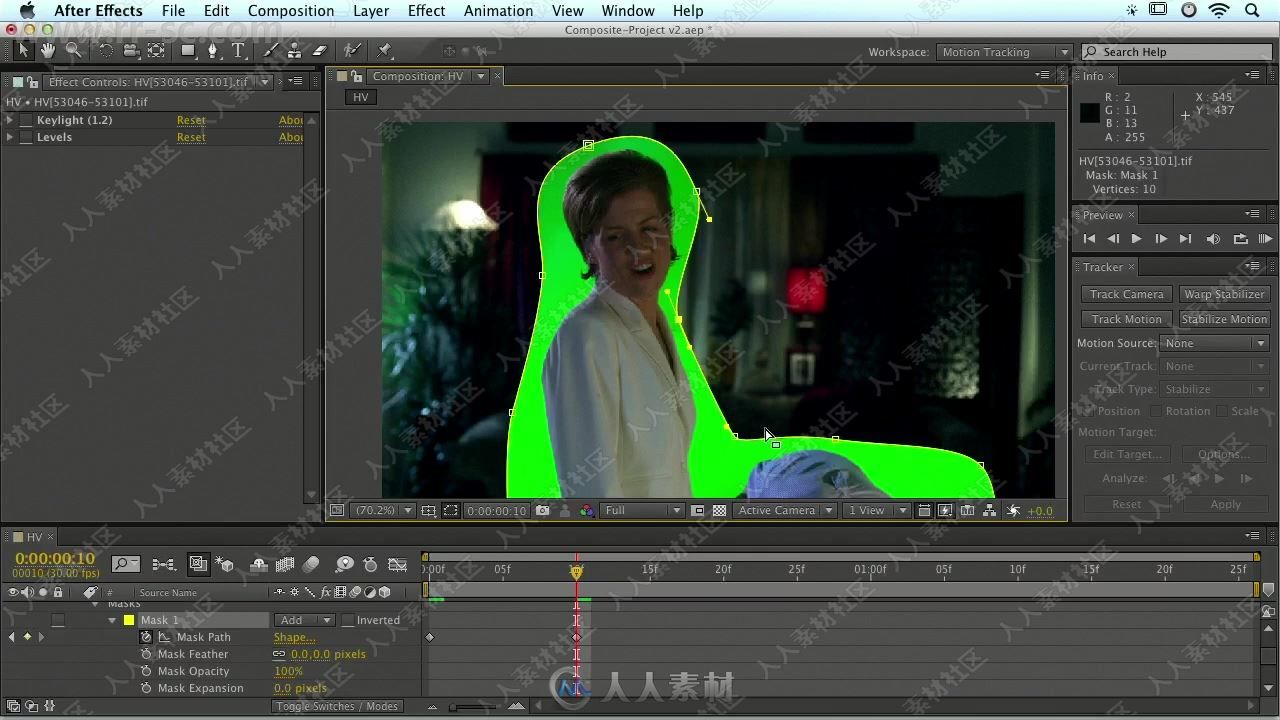Click the HV timeline tab
1280x720 pixels.
(x=35, y=537)
